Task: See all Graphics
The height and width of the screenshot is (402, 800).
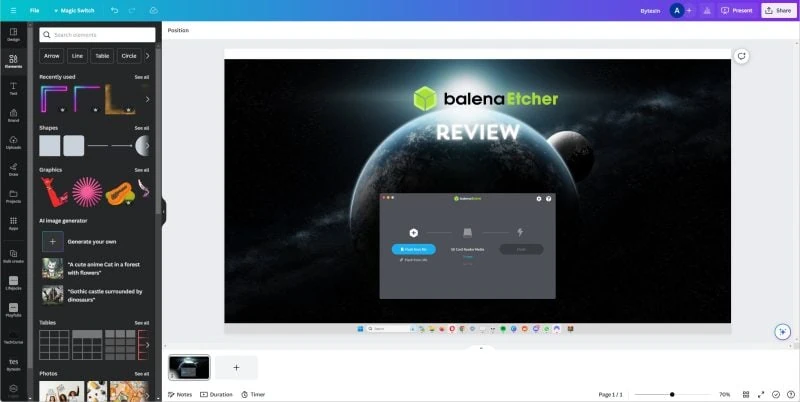Action: pos(142,170)
